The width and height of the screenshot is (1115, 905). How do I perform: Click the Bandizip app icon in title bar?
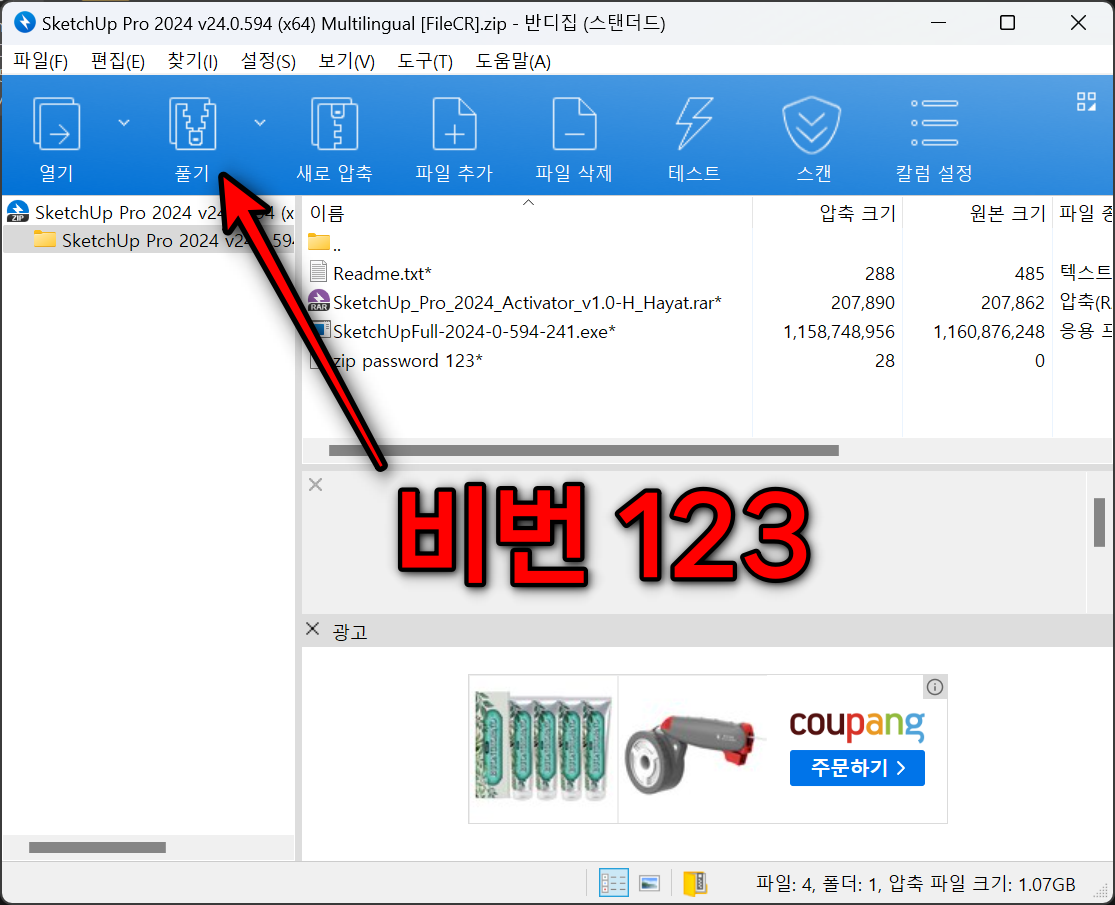24,23
